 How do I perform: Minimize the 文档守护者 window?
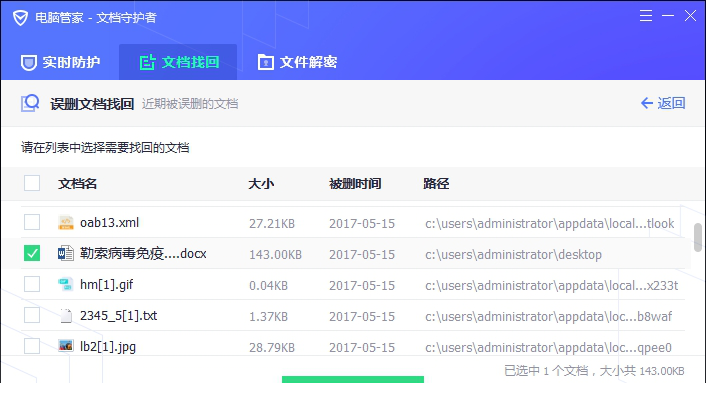pyautogui.click(x=668, y=16)
